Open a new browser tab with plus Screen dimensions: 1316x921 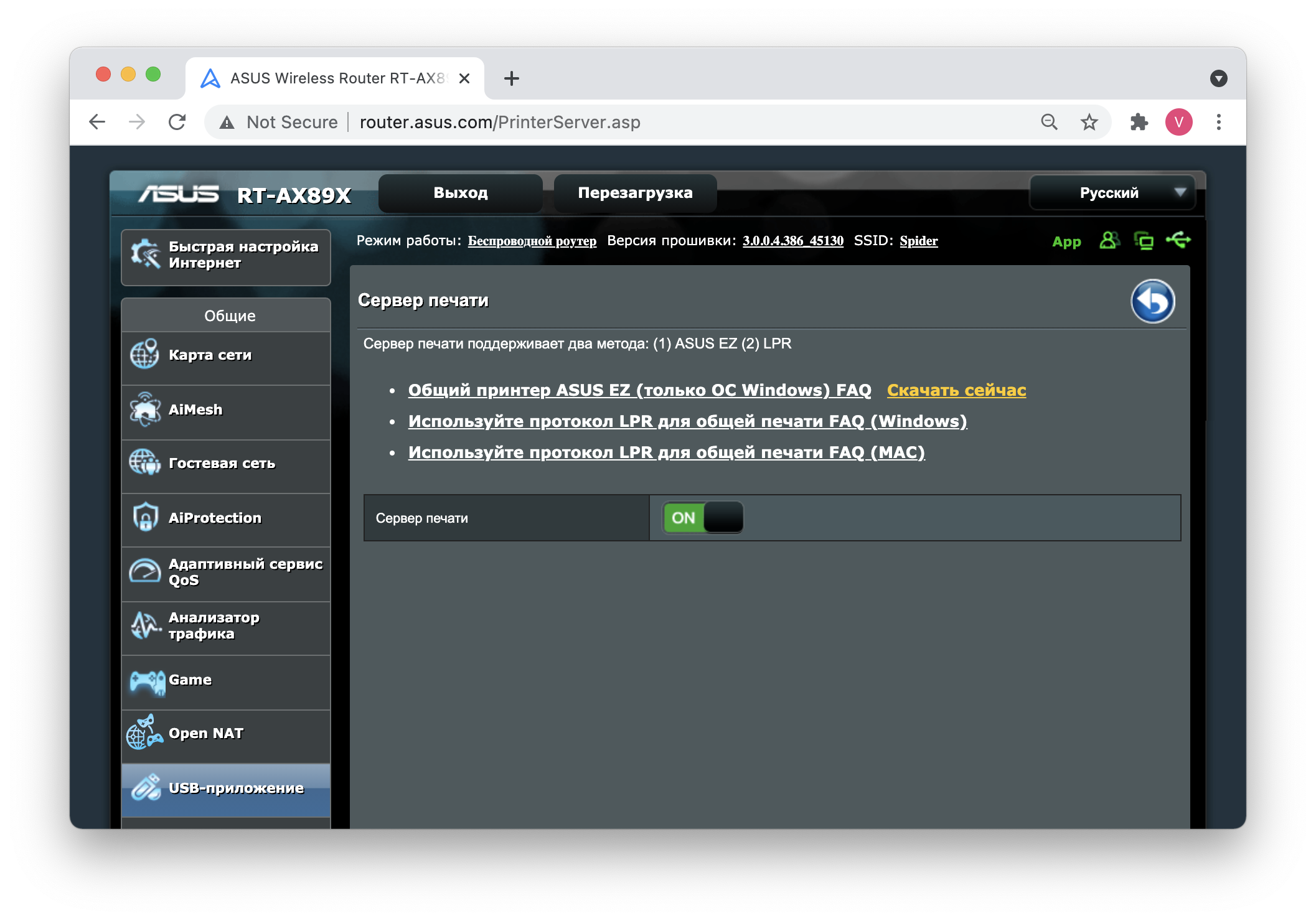tap(511, 78)
